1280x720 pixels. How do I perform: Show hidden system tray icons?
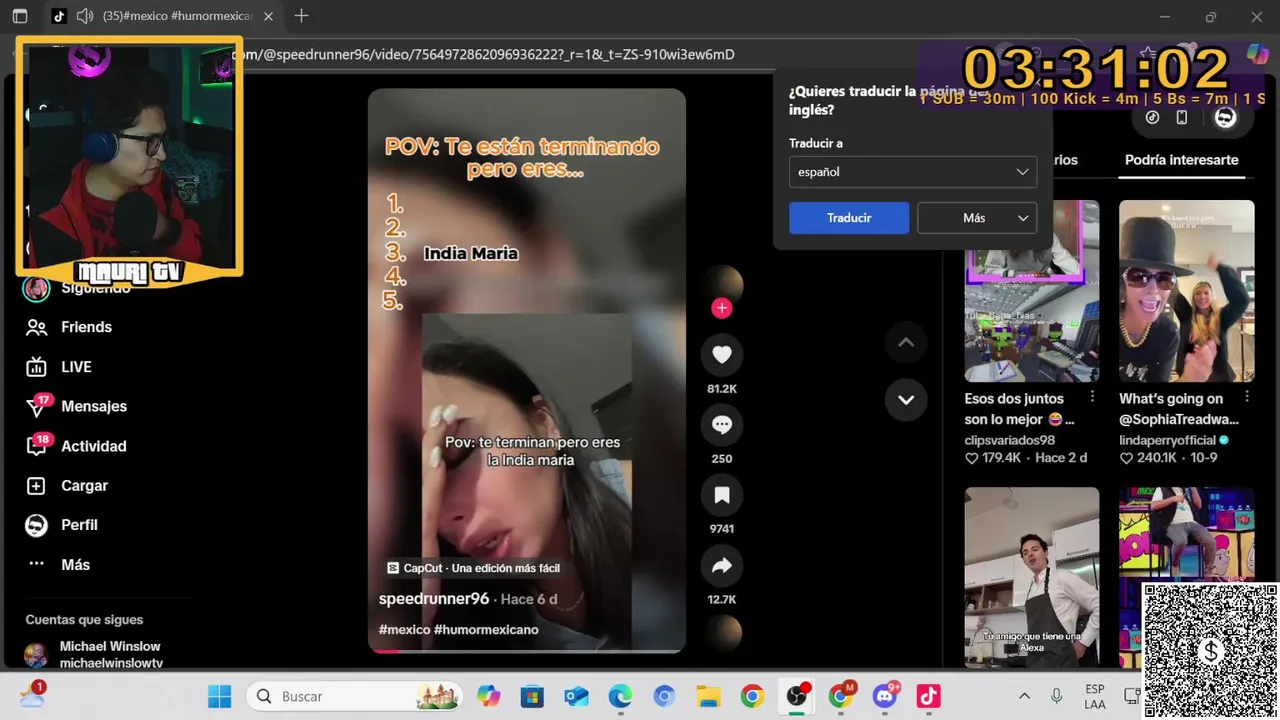[x=1024, y=696]
